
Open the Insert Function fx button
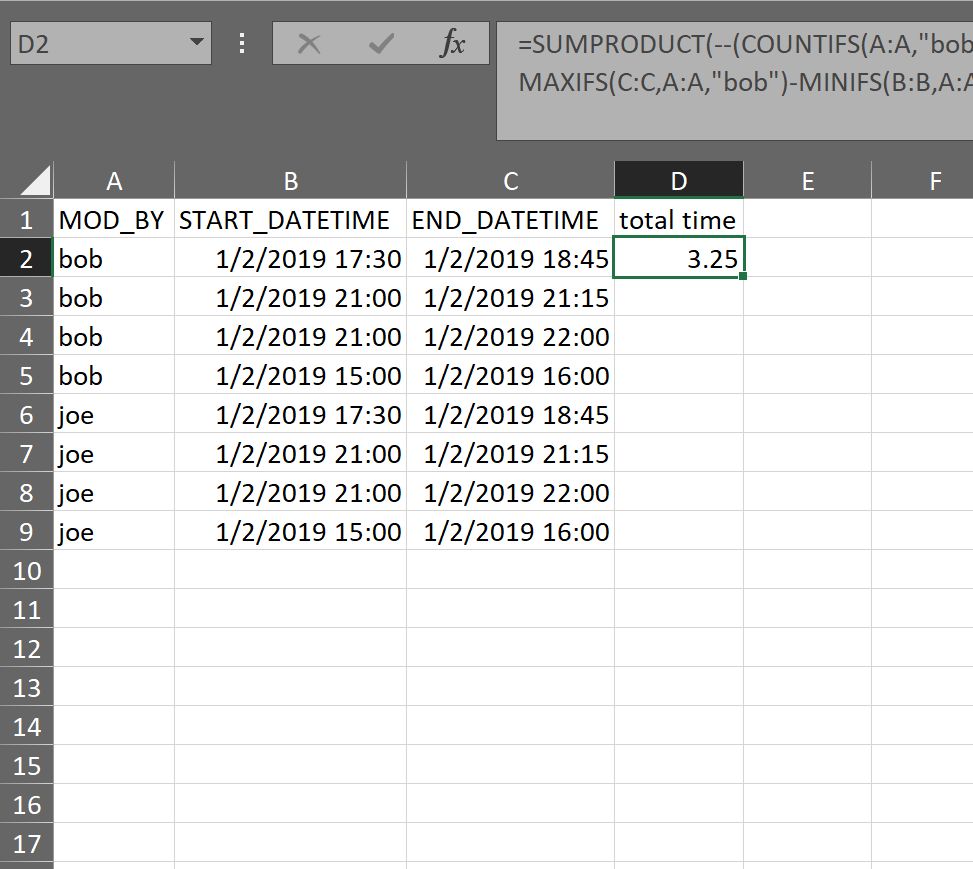(x=452, y=43)
